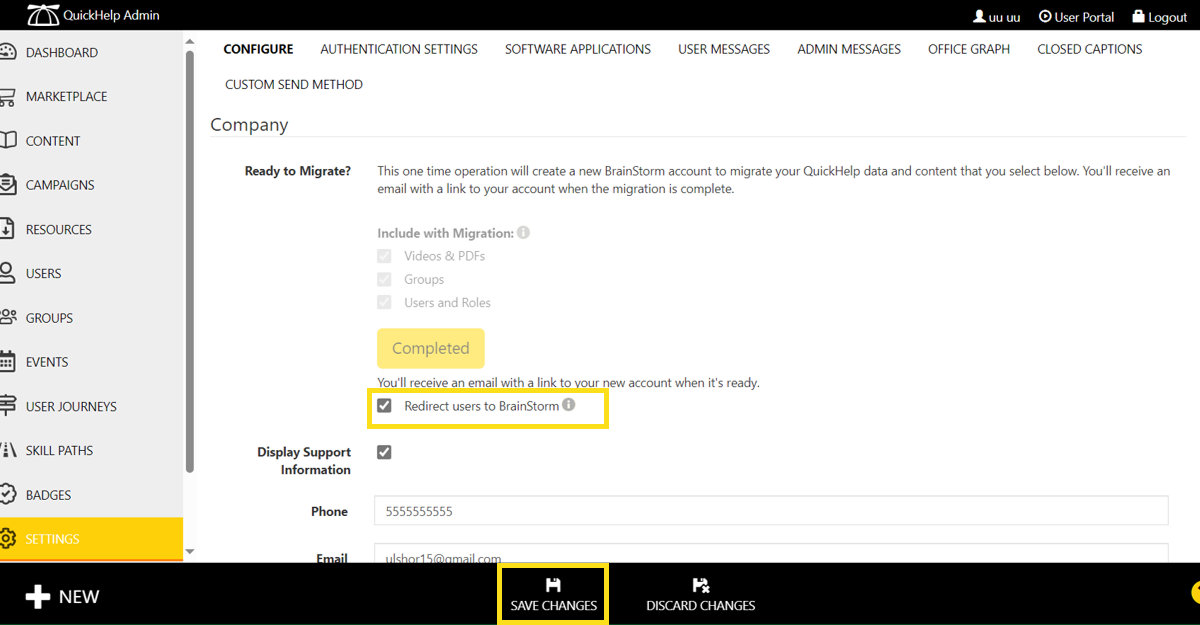Click the Campaigns icon in sidebar
Image resolution: width=1200 pixels, height=625 pixels.
[7, 185]
